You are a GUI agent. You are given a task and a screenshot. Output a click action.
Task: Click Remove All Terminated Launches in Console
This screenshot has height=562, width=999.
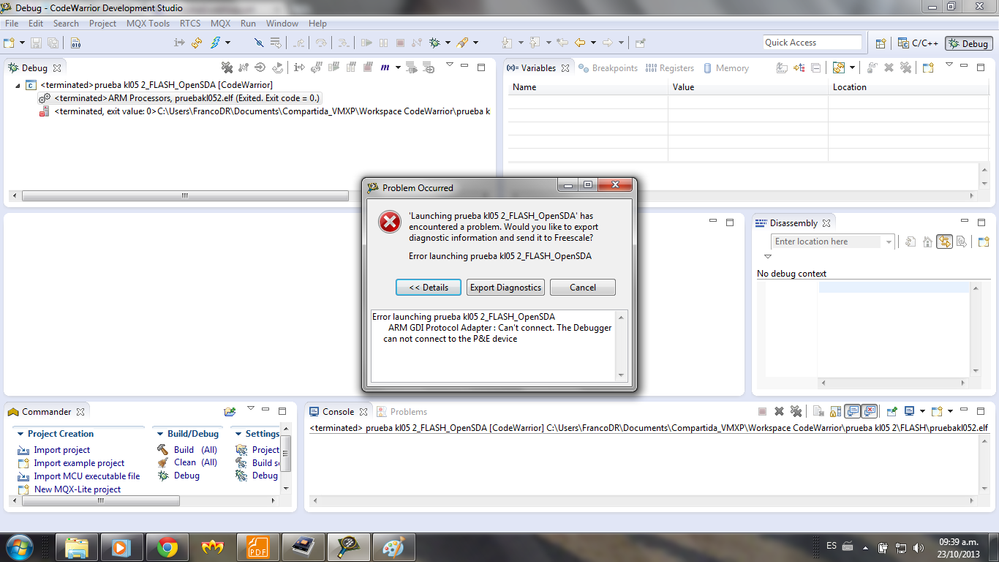(x=796, y=412)
